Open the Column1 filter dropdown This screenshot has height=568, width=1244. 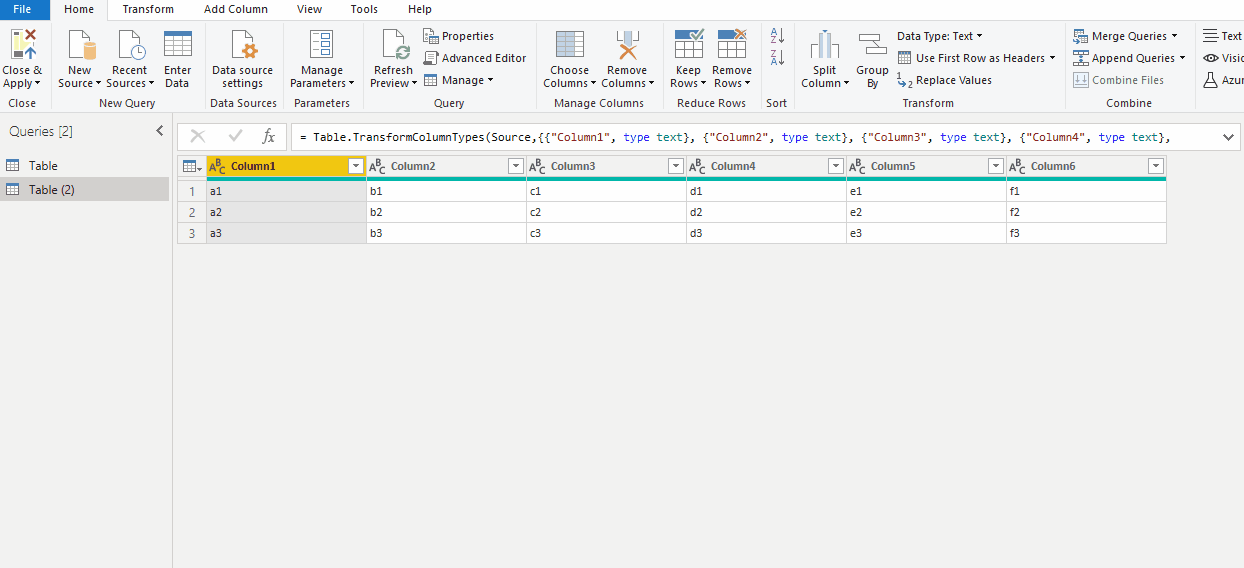[x=355, y=166]
